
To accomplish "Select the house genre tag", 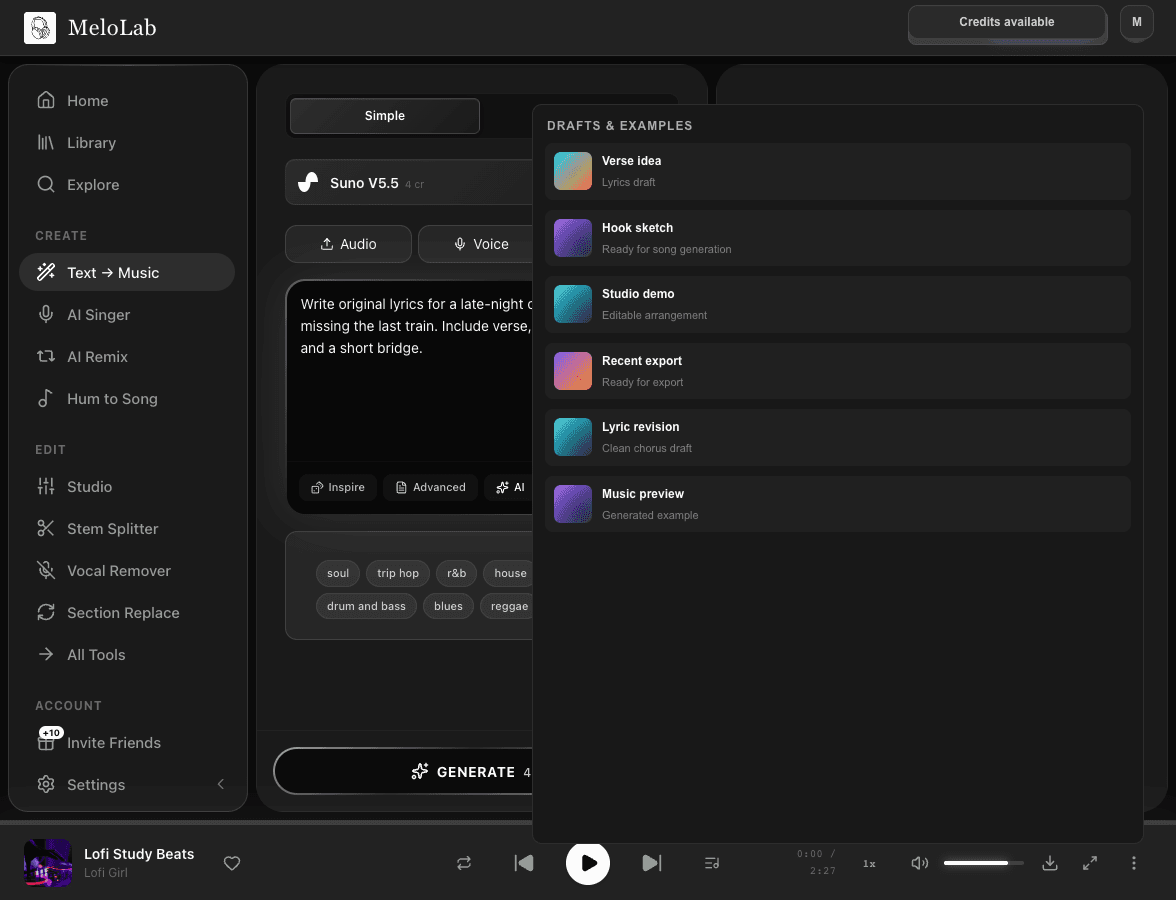I will coord(509,573).
